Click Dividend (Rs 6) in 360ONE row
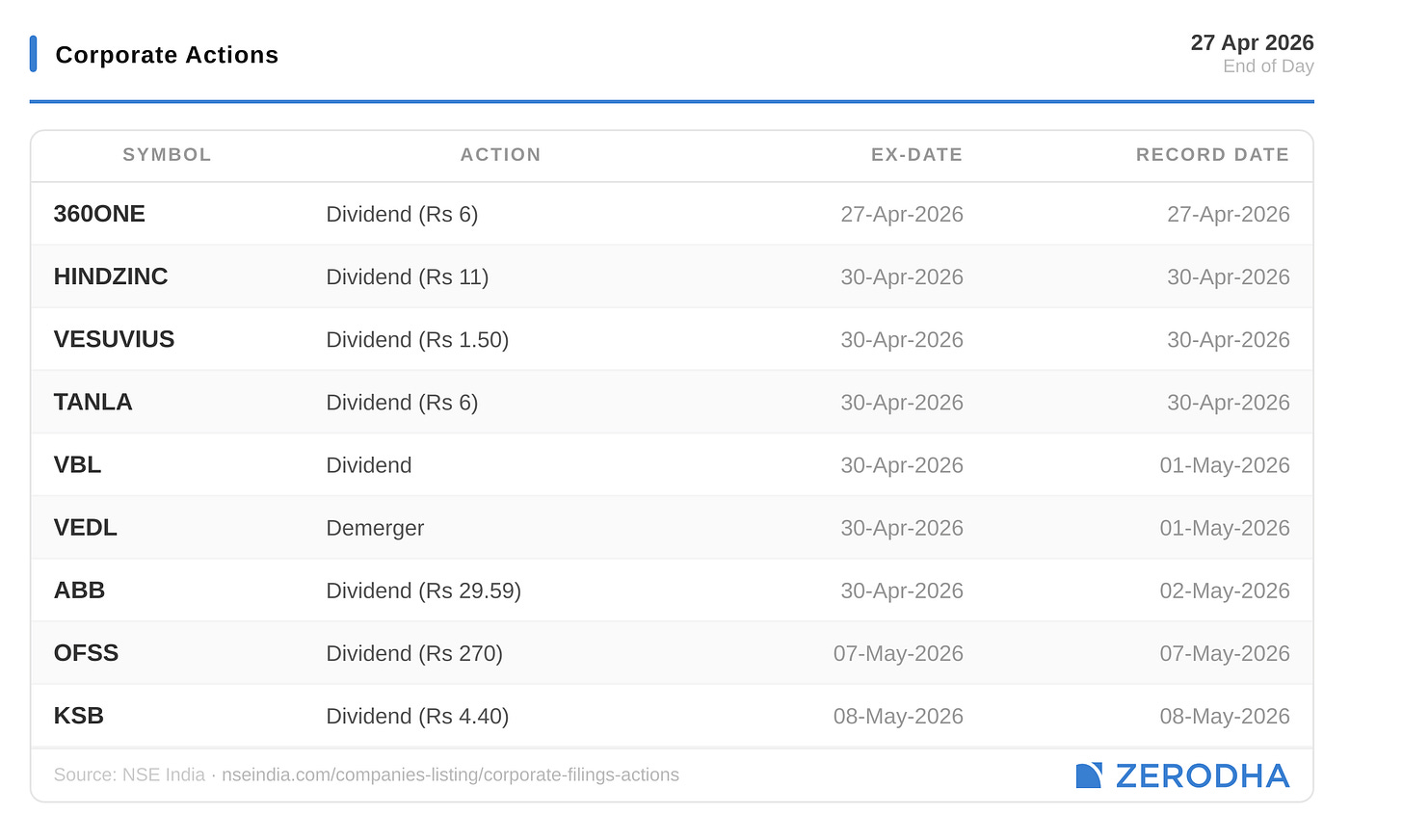 [x=402, y=214]
